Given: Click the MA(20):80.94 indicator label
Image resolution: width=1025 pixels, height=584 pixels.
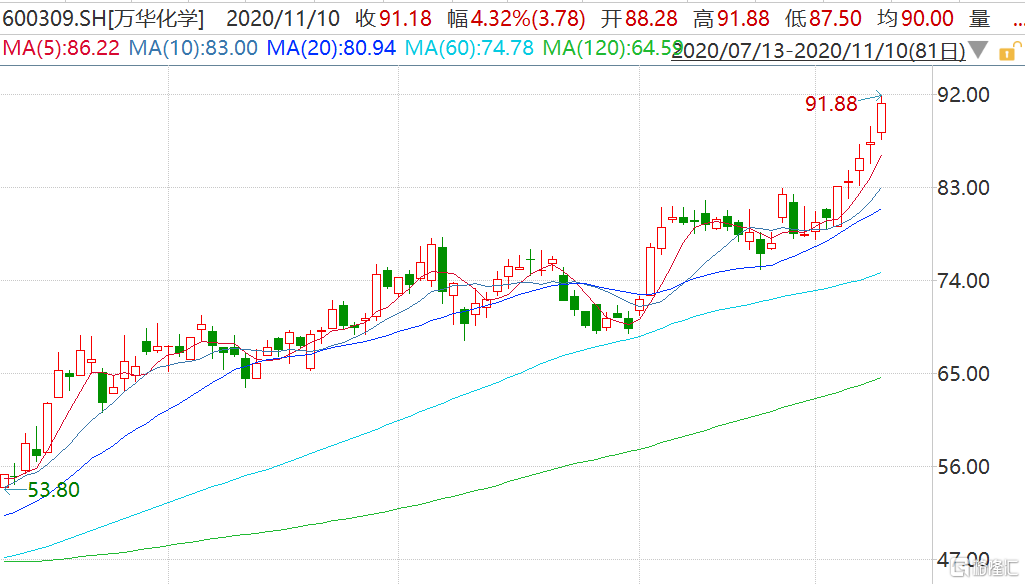Looking at the screenshot, I should pyautogui.click(x=331, y=48).
